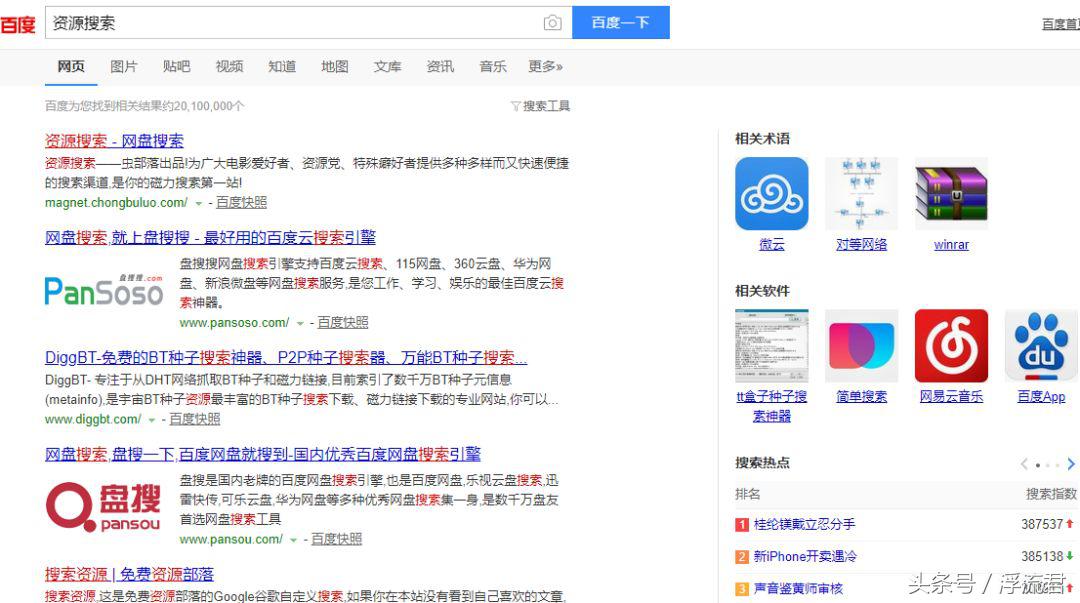Open the 百度App paw icon

[x=1041, y=345]
